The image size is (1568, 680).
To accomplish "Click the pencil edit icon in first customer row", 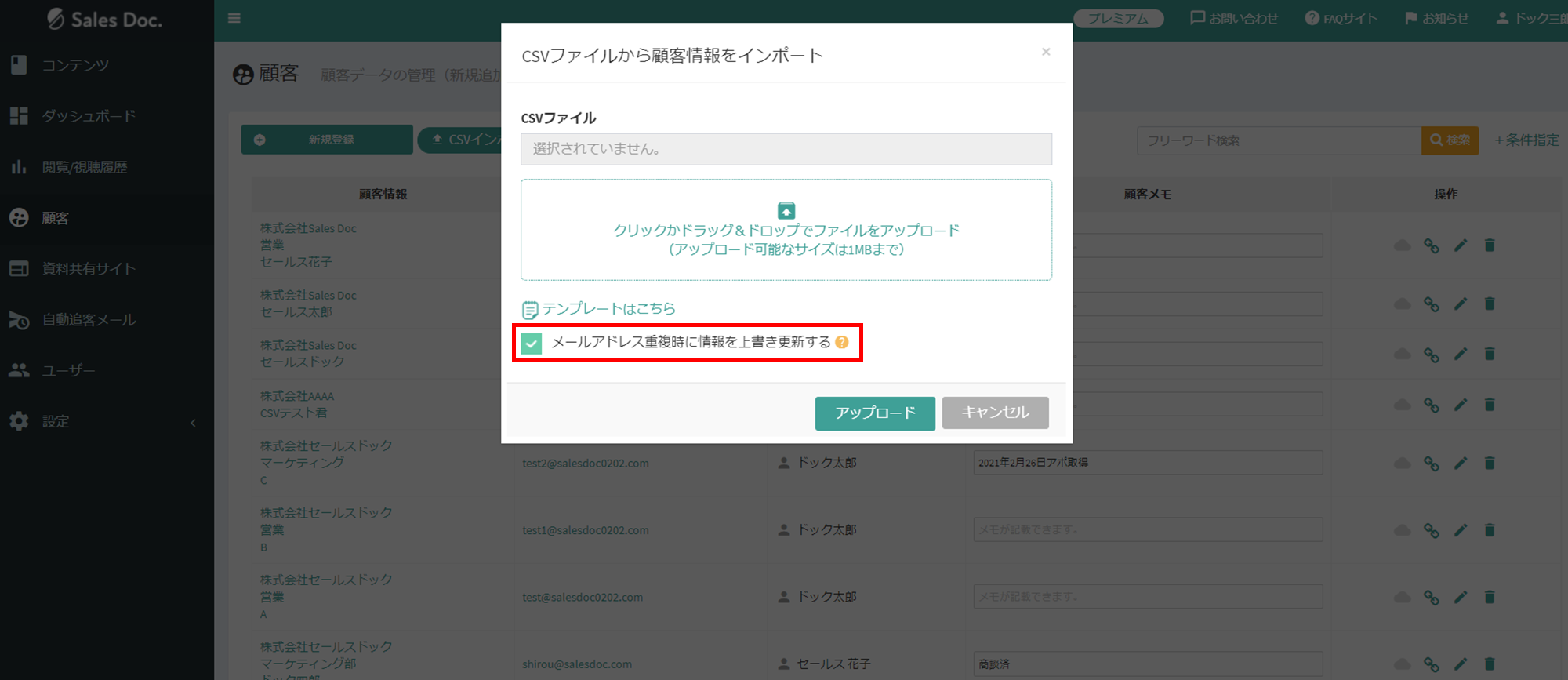I will 1460,246.
